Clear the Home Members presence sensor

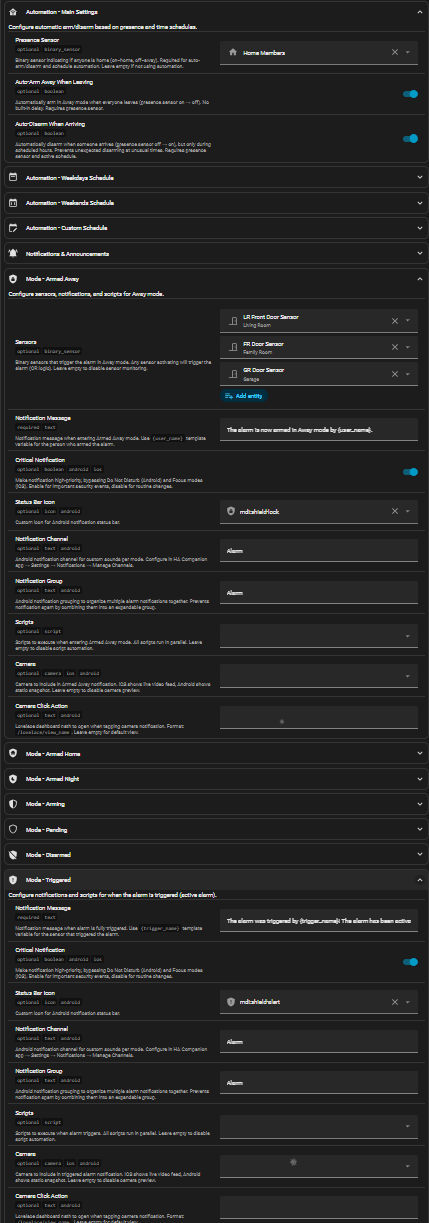click(394, 52)
